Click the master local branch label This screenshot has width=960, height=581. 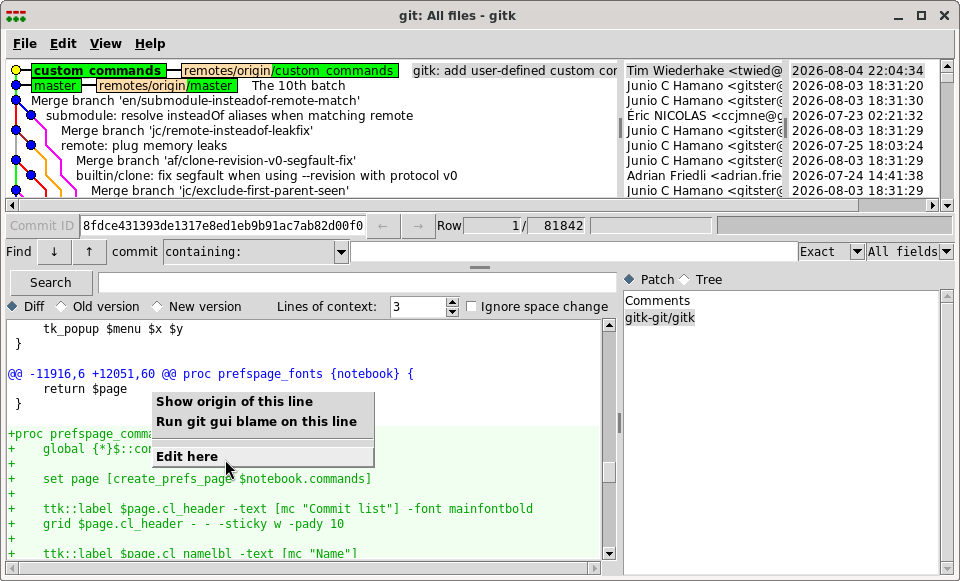coord(56,86)
